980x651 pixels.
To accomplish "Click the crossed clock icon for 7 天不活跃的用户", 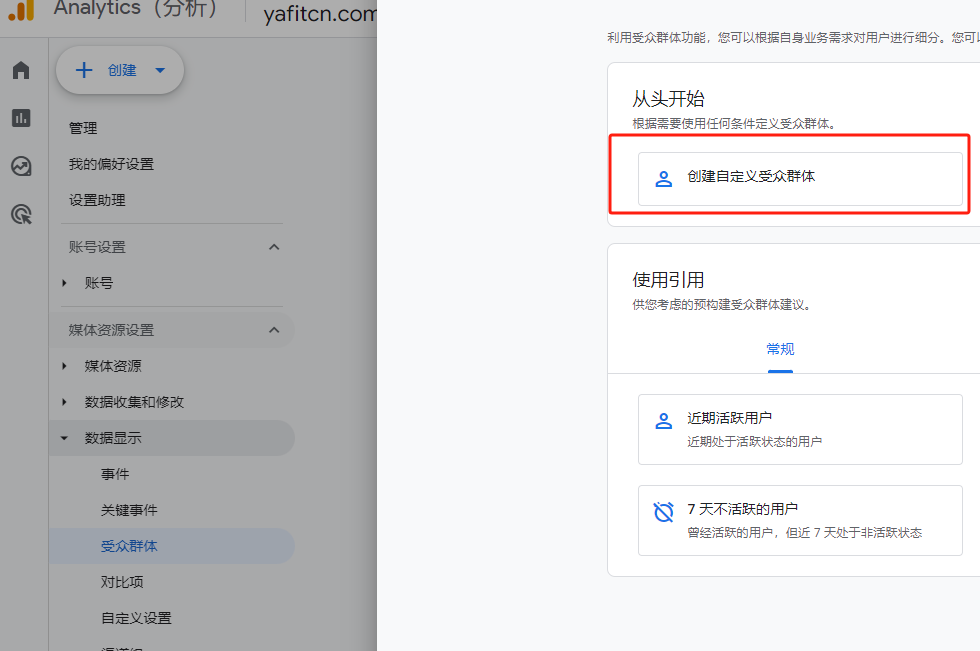I will click(x=663, y=512).
